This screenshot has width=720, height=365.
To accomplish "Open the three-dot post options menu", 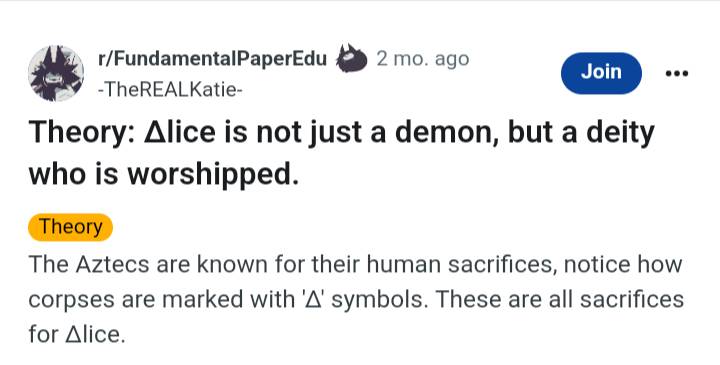I will (677, 73).
